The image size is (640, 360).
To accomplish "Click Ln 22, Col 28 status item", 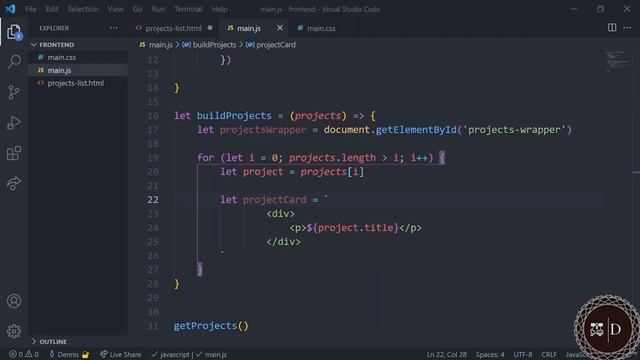I will pos(447,354).
